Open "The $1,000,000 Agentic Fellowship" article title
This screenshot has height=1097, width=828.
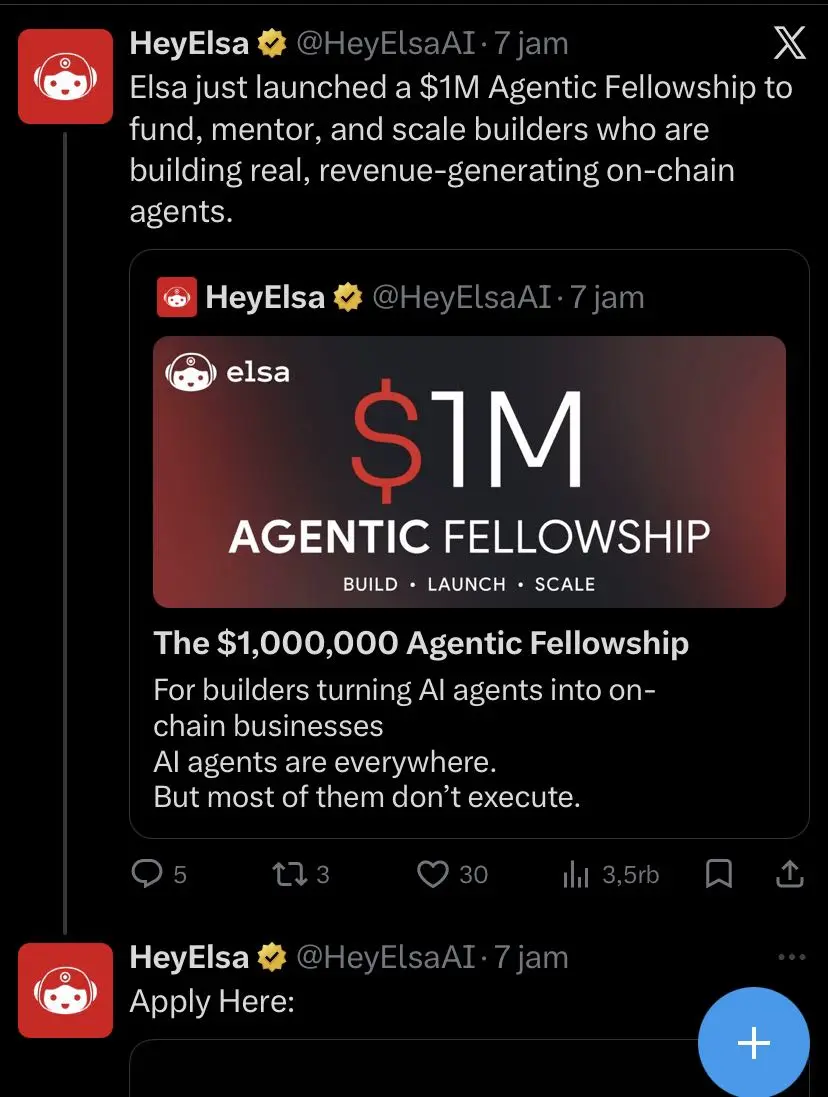click(x=421, y=643)
